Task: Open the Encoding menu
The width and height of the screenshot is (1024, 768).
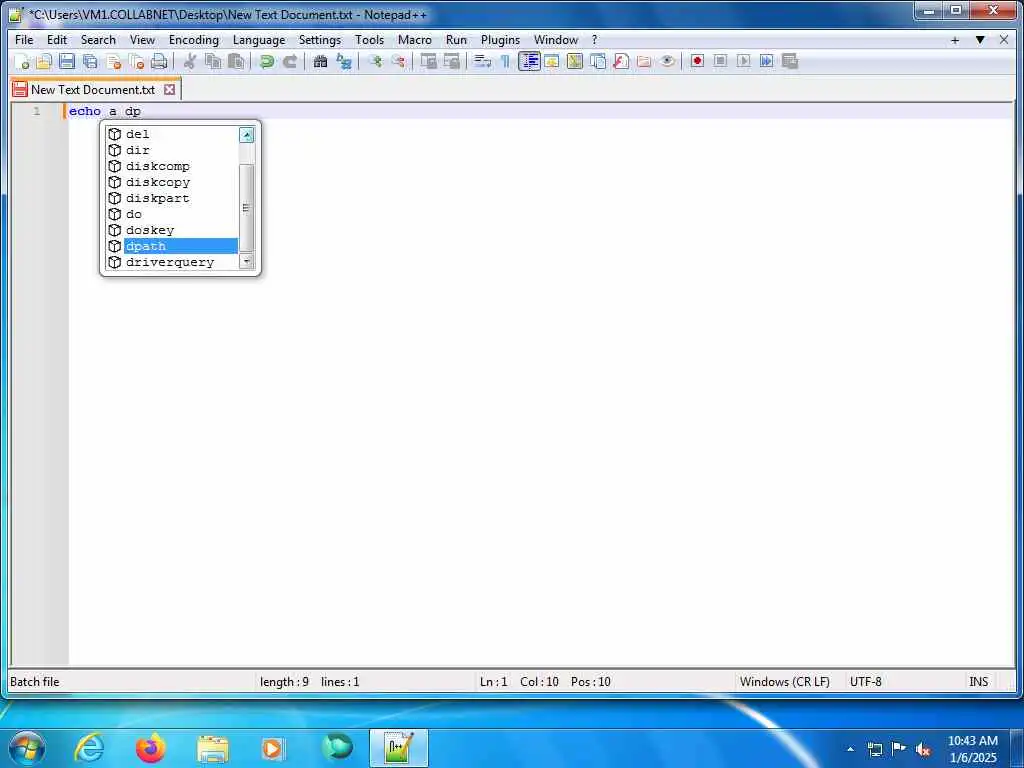Action: [193, 40]
